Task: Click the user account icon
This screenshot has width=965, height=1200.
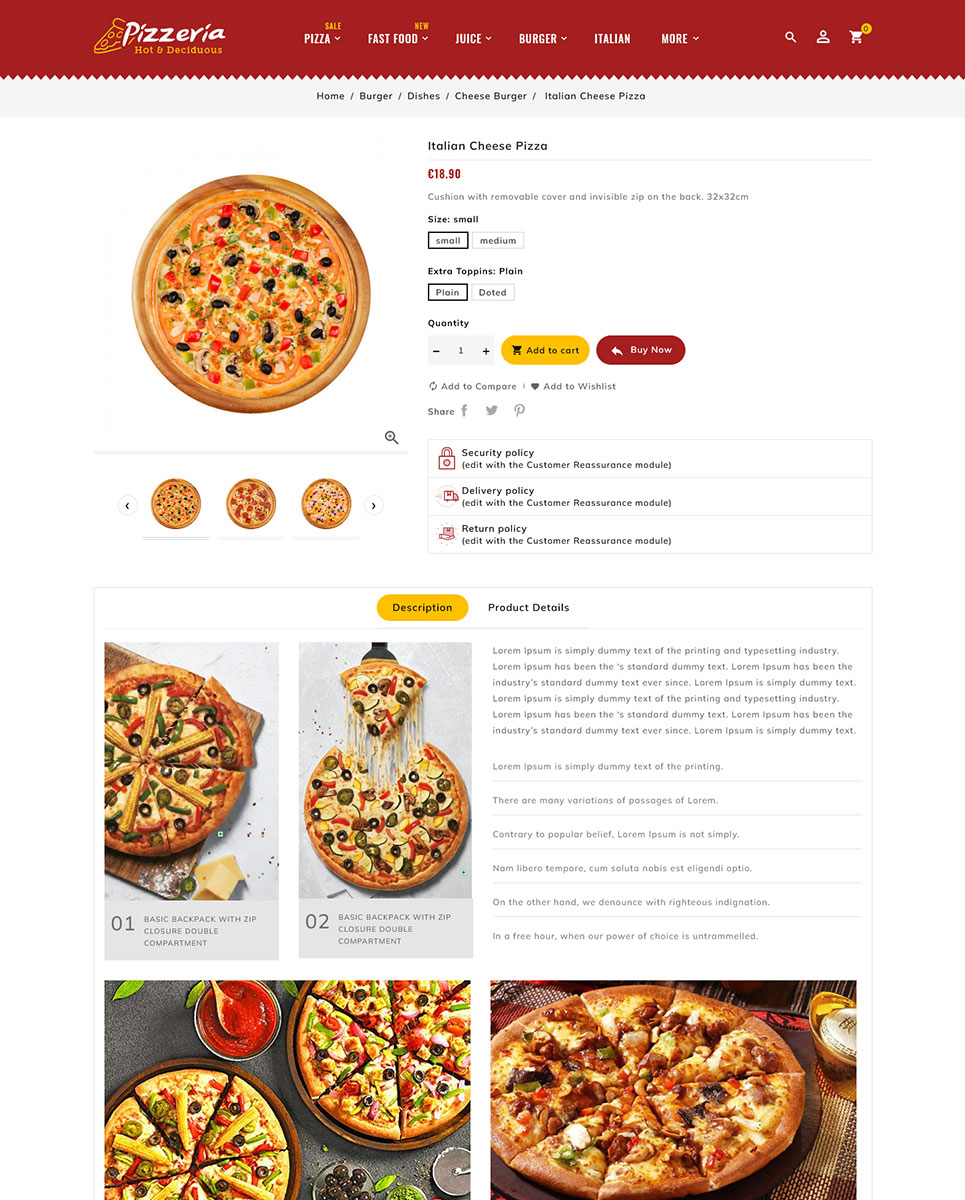Action: [x=823, y=37]
